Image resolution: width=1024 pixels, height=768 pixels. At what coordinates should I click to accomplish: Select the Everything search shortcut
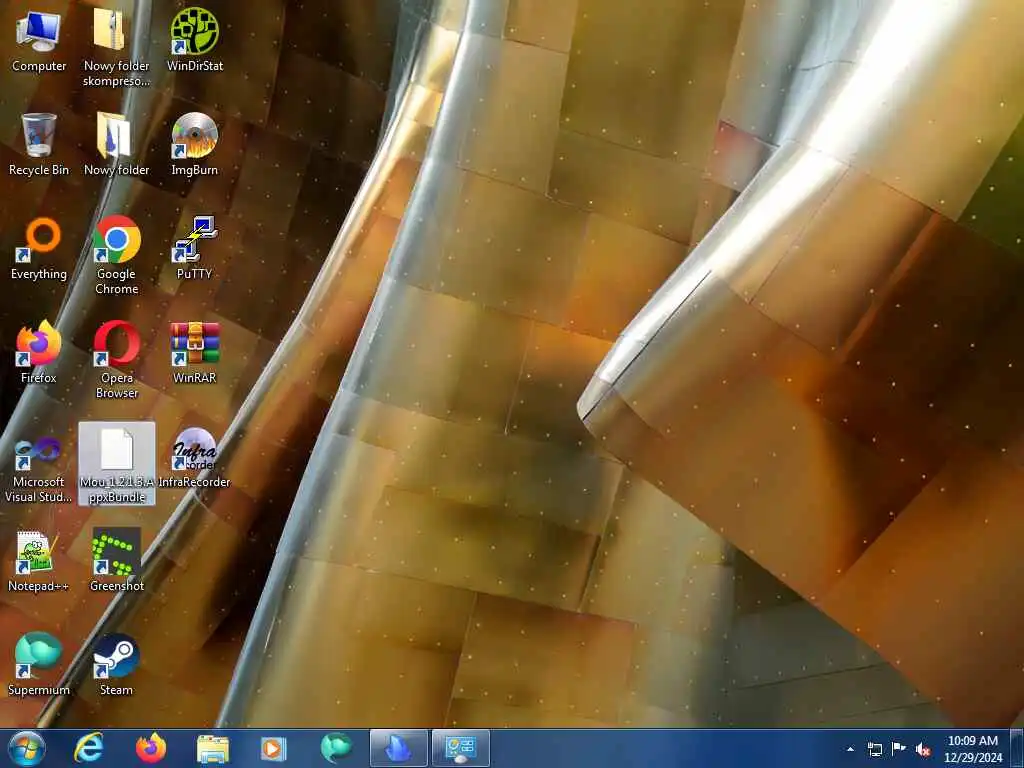point(39,249)
